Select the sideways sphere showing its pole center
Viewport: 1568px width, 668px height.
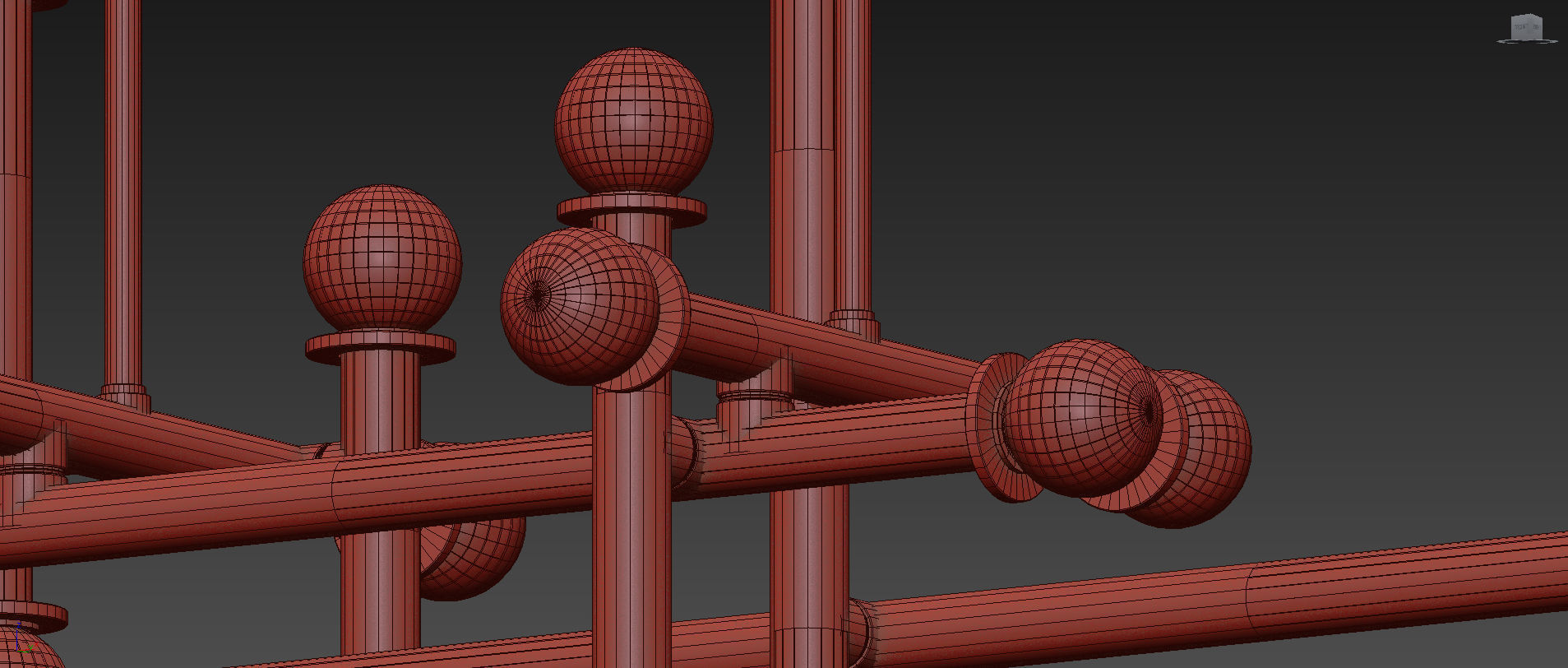coord(580,306)
